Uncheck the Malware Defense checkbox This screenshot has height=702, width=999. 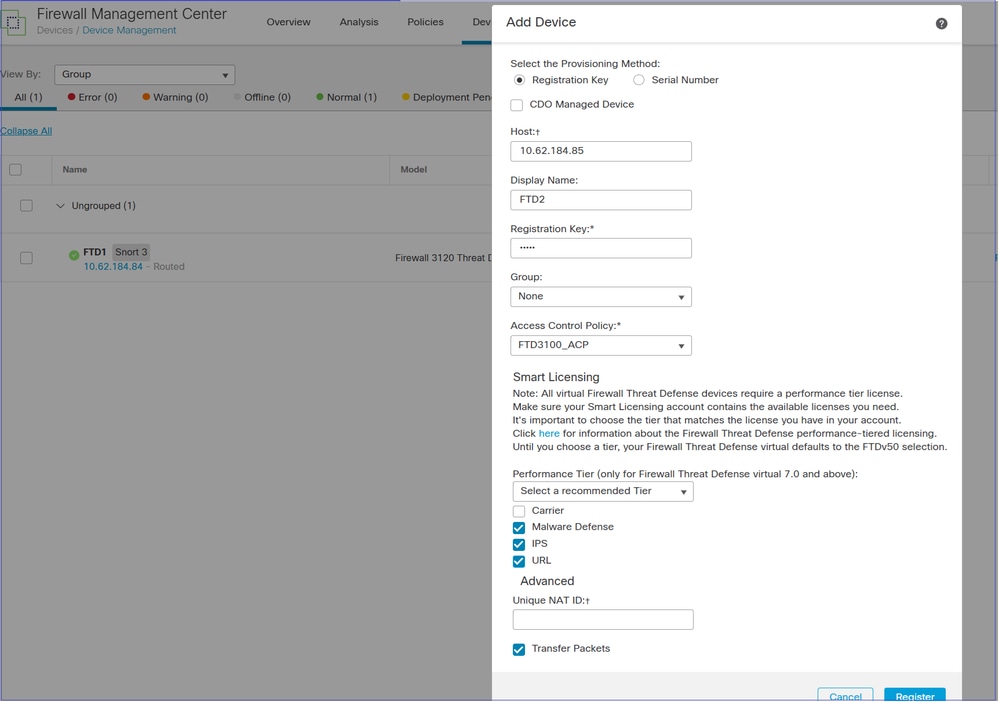519,528
